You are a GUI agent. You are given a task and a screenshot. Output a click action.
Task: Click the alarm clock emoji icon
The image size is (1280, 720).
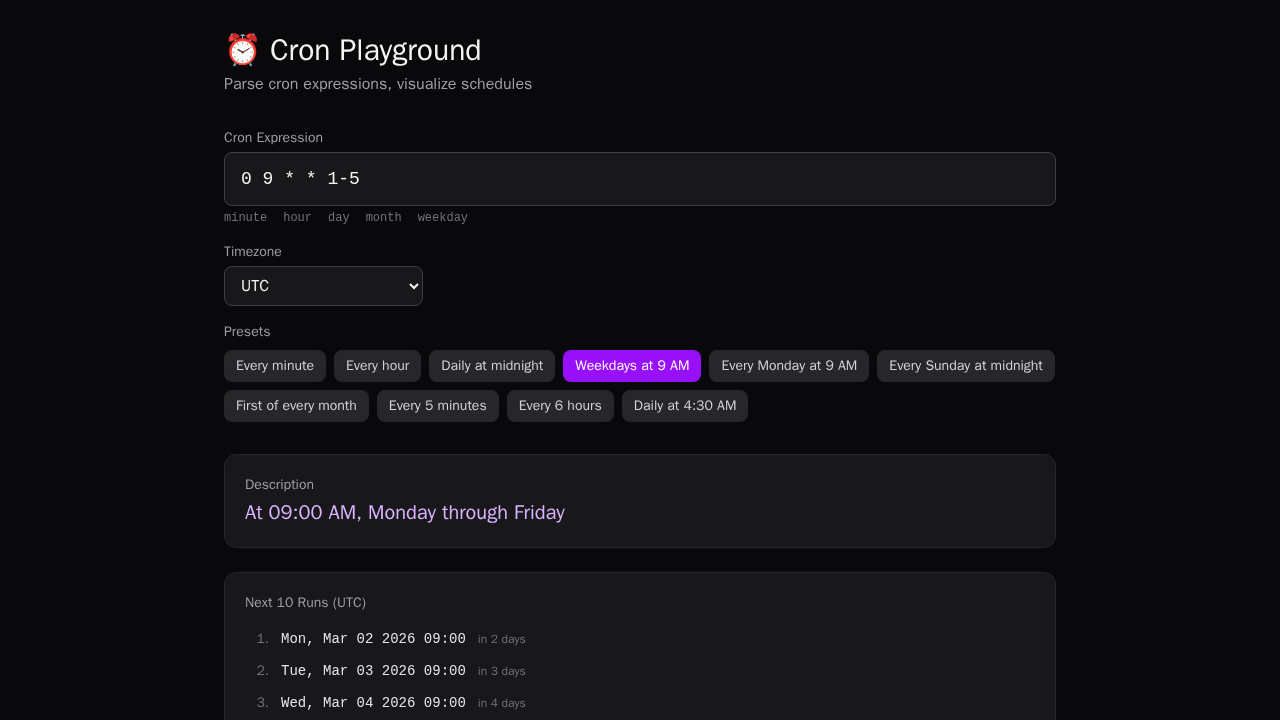tap(242, 48)
